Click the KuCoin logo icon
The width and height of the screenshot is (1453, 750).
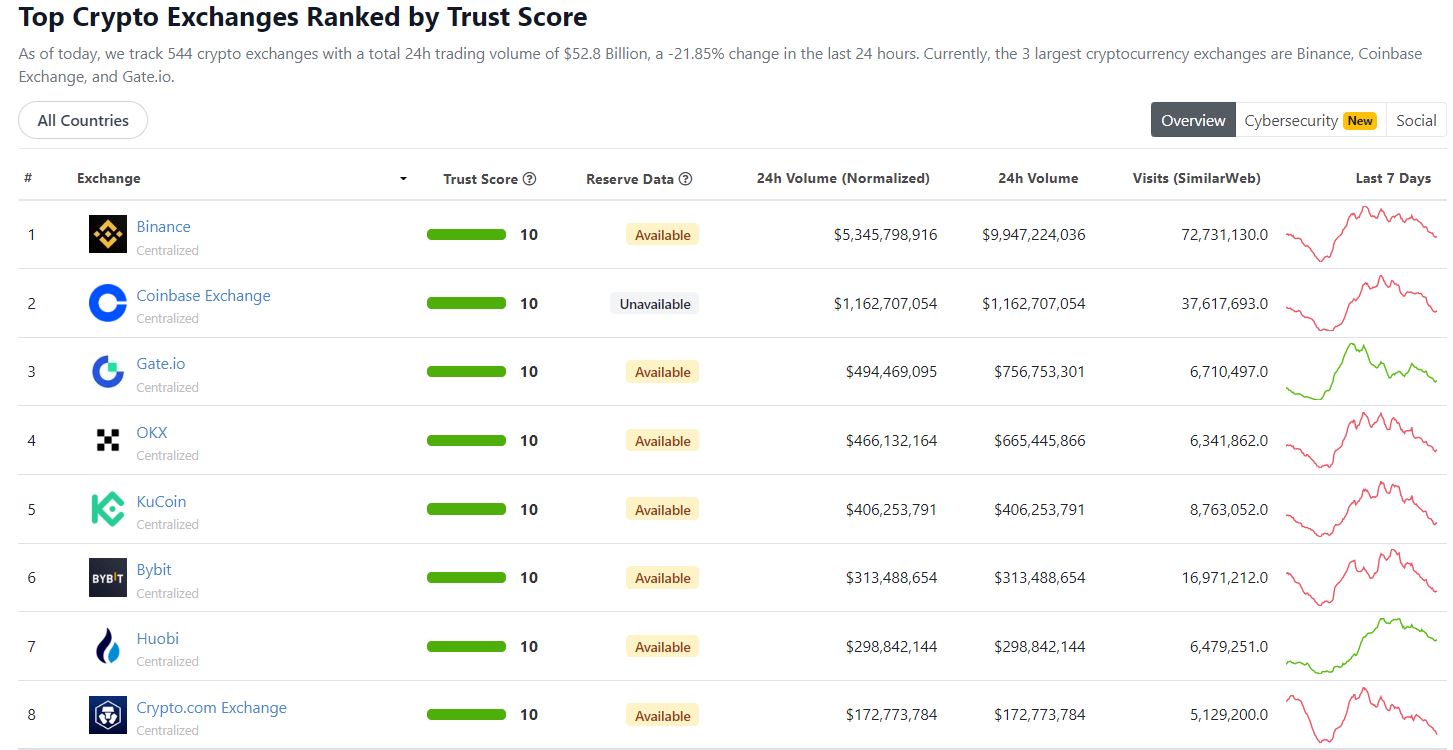click(108, 509)
